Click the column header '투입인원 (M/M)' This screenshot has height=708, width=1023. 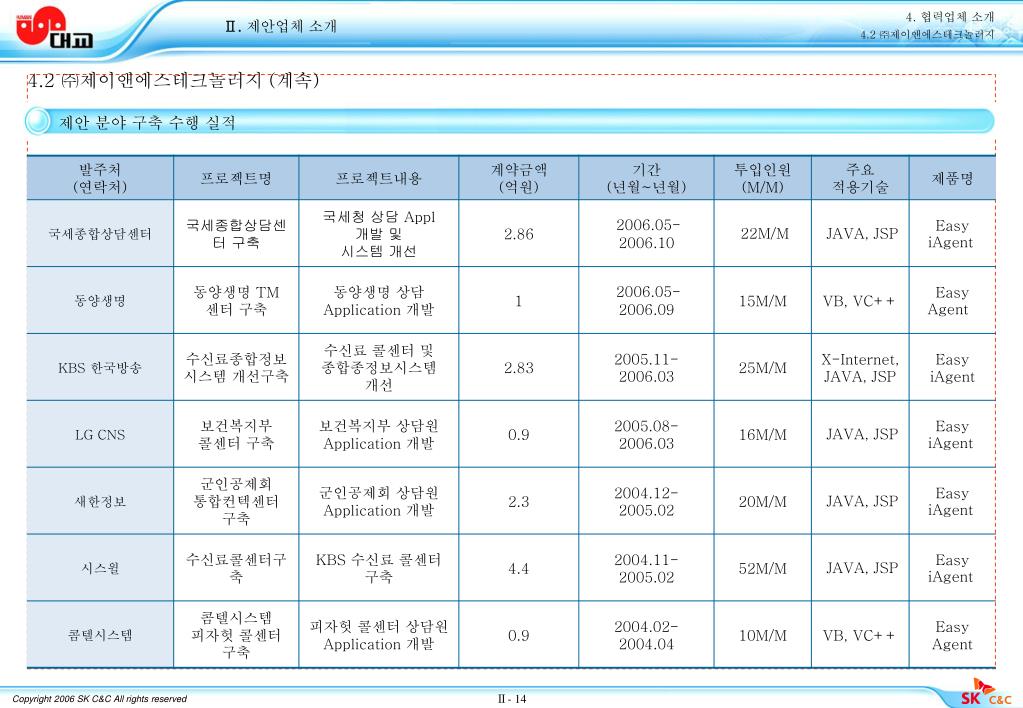click(x=763, y=178)
